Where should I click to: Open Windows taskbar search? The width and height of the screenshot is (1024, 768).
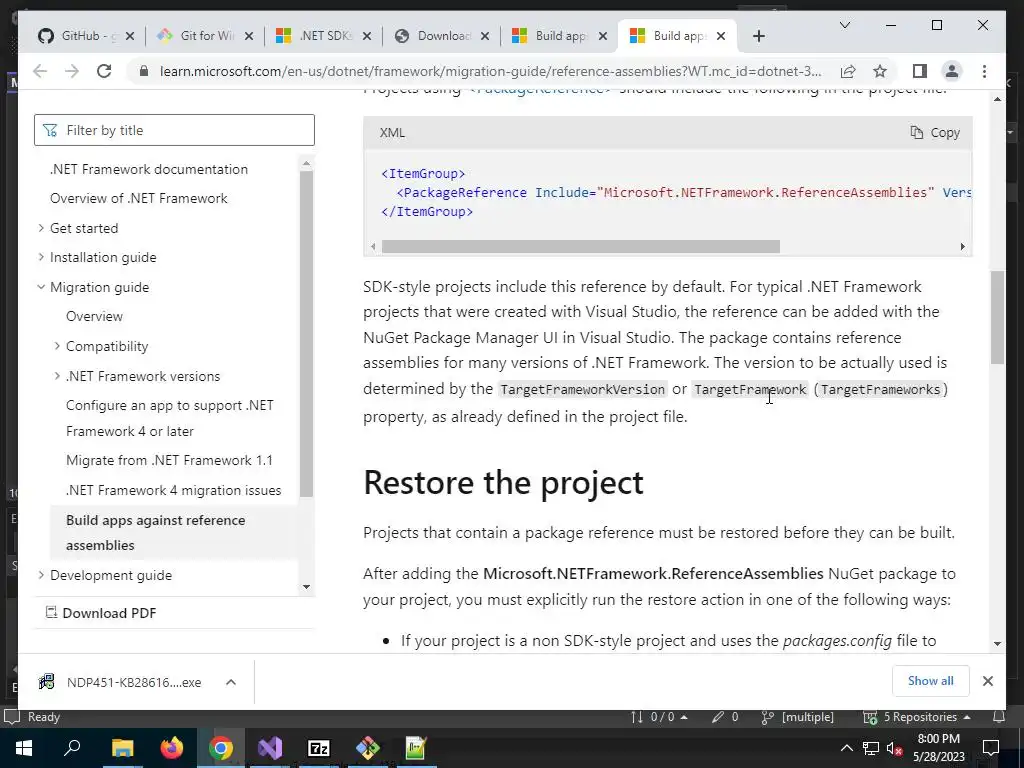pyautogui.click(x=72, y=748)
